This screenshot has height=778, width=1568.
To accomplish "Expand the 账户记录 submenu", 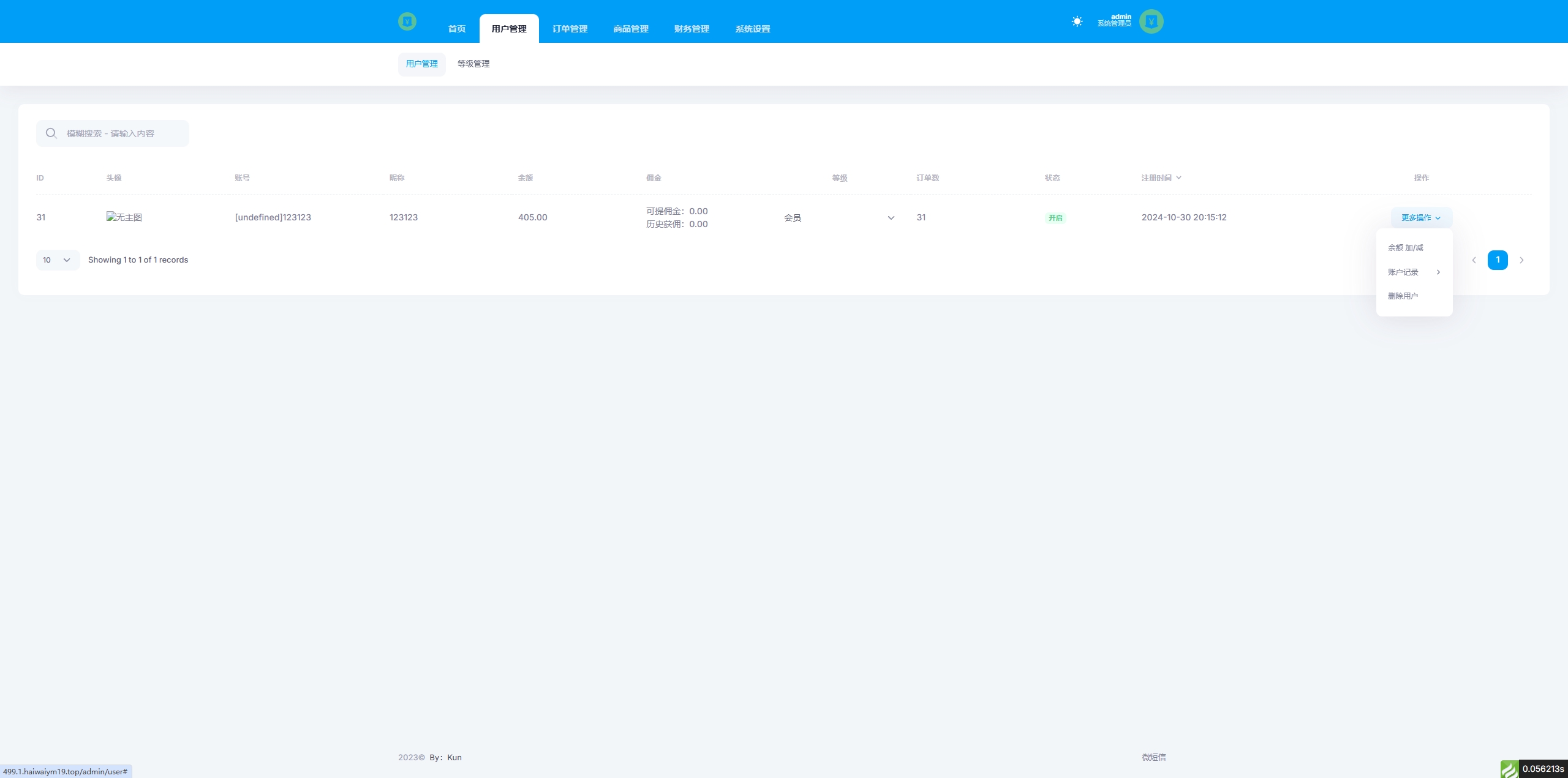I will 1414,272.
